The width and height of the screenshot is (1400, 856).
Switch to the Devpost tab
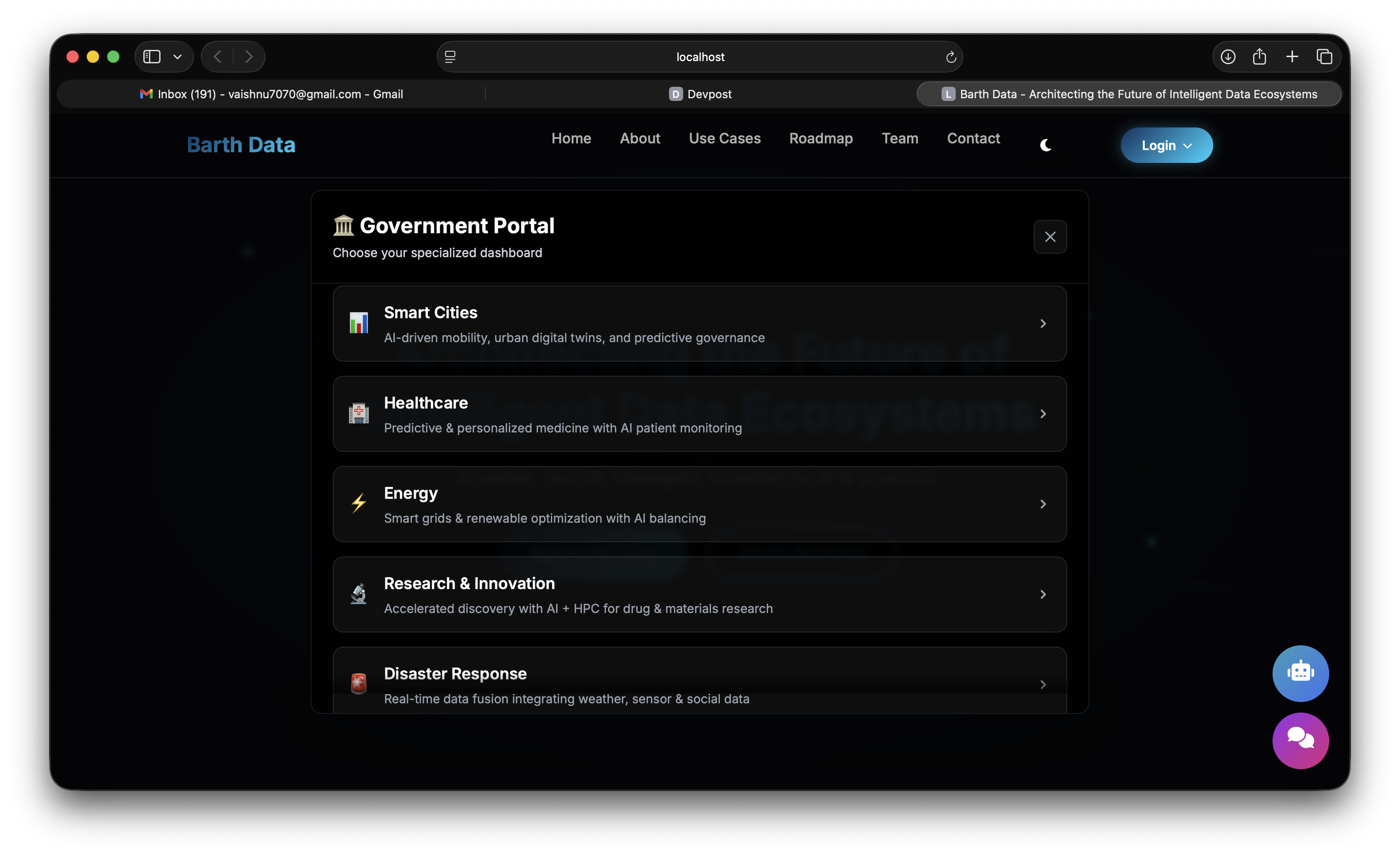point(700,94)
